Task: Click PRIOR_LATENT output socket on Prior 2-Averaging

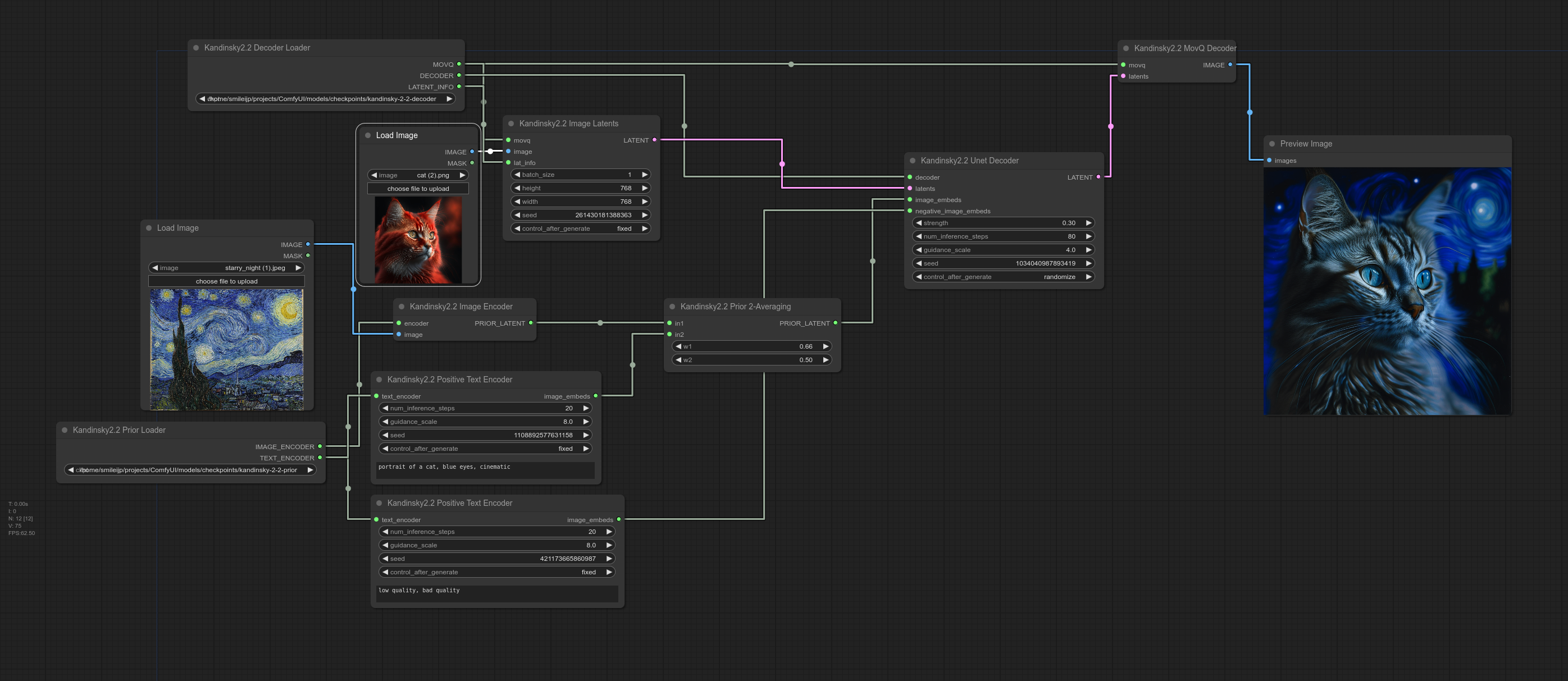Action: 835,323
